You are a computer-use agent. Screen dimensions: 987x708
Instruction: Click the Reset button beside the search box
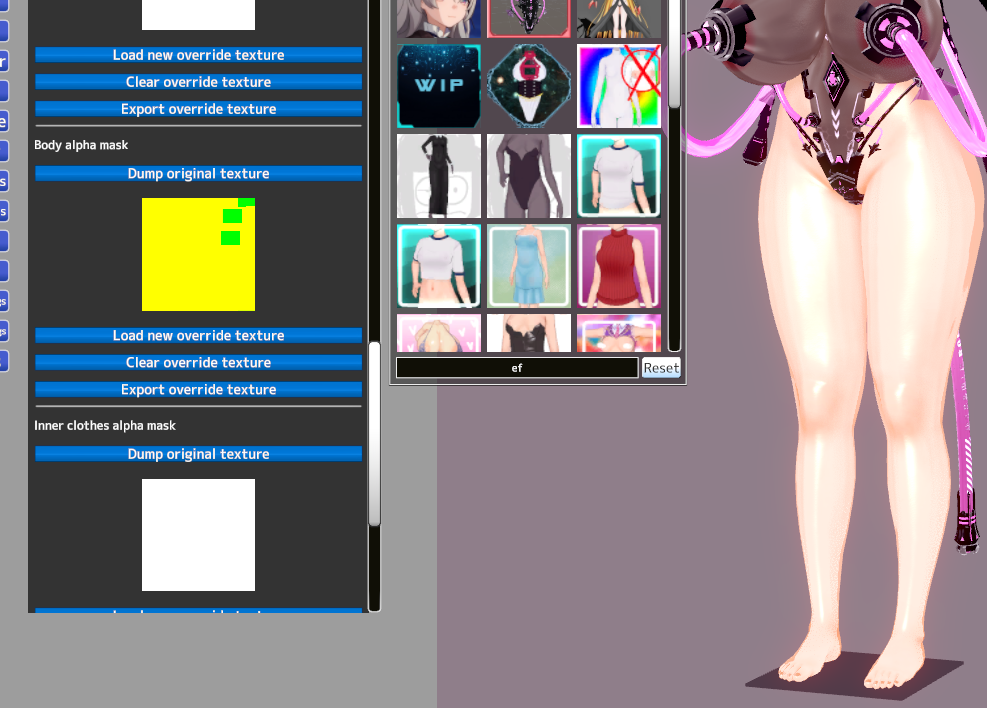661,368
